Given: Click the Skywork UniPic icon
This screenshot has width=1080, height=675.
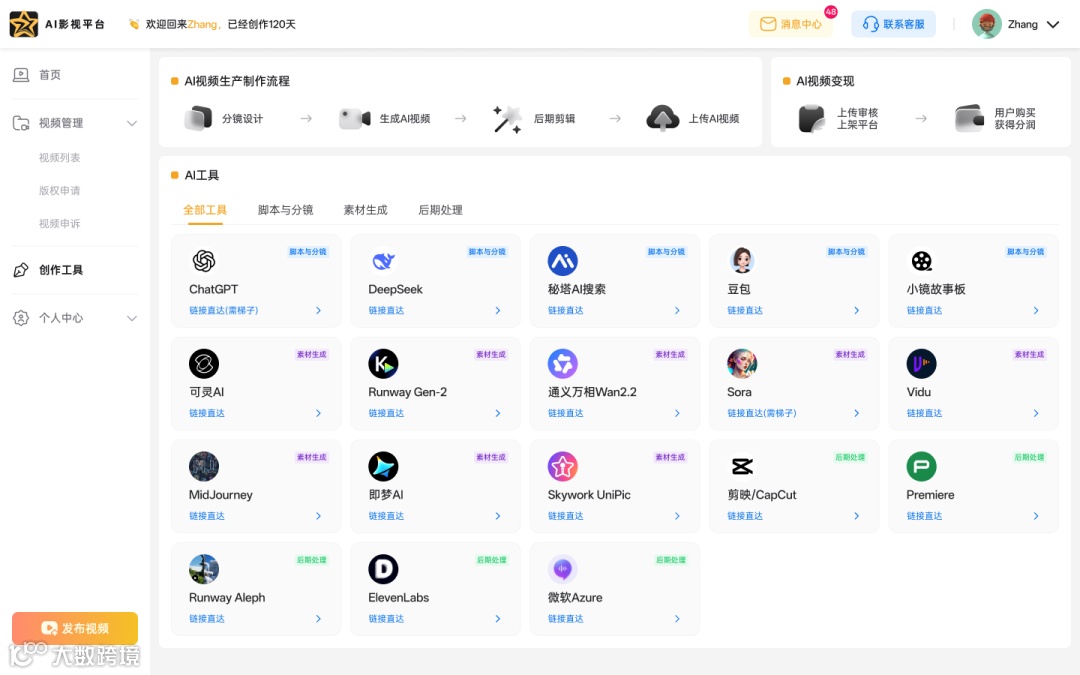Looking at the screenshot, I should (x=563, y=466).
